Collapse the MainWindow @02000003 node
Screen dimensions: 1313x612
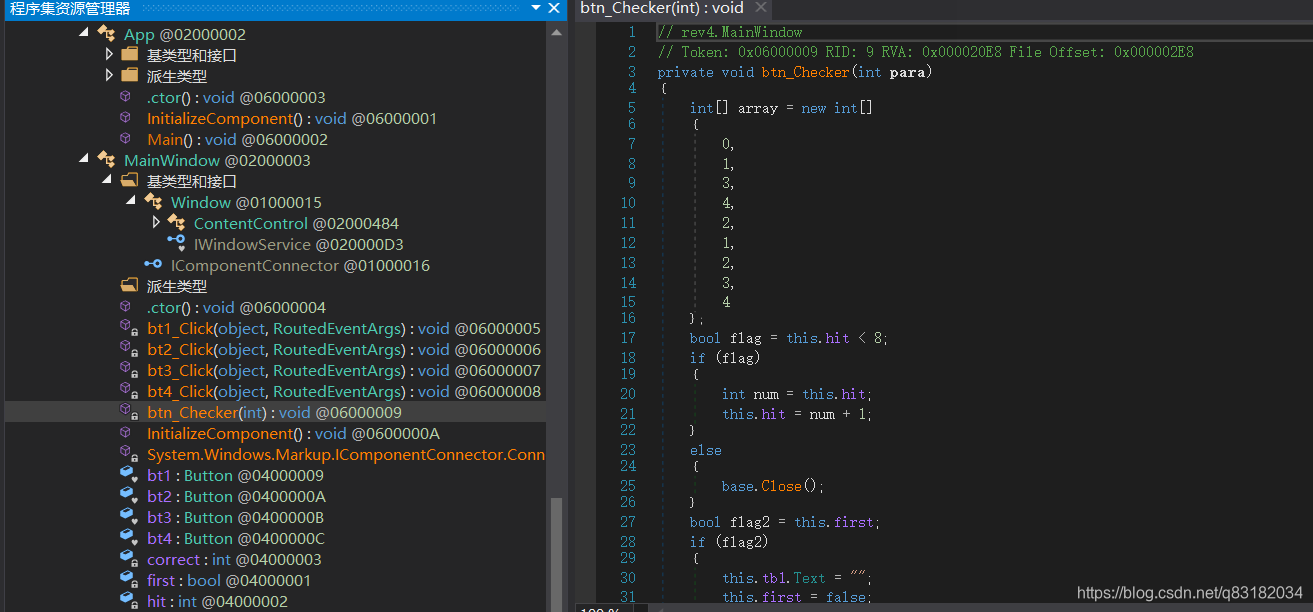pyautogui.click(x=85, y=160)
